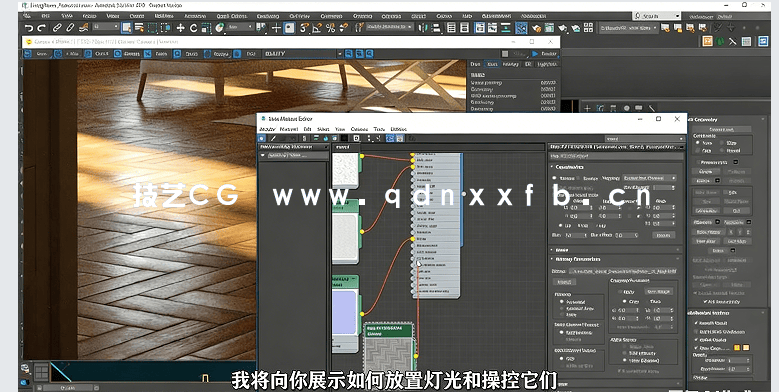Open Options menu in Material Editor
Viewport: 779px width, 392px height.
[x=359, y=129]
